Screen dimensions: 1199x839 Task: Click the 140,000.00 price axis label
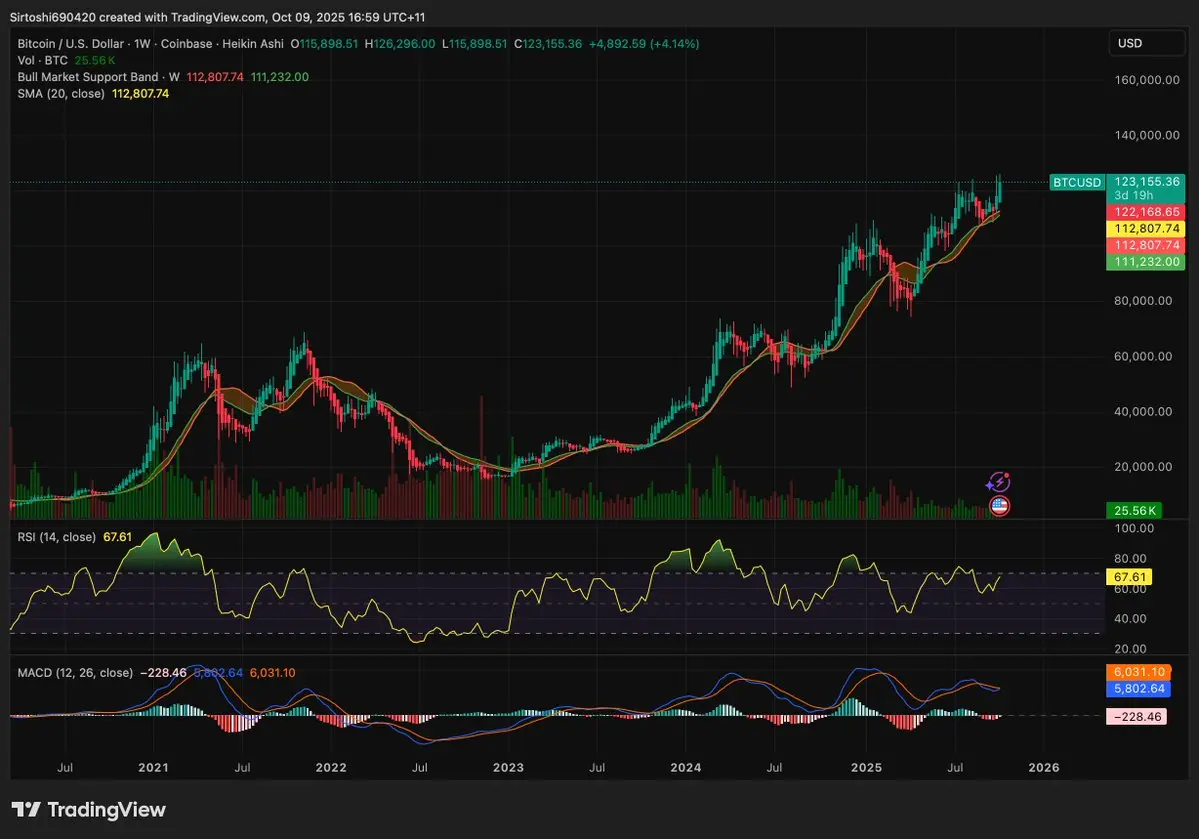[1146, 135]
